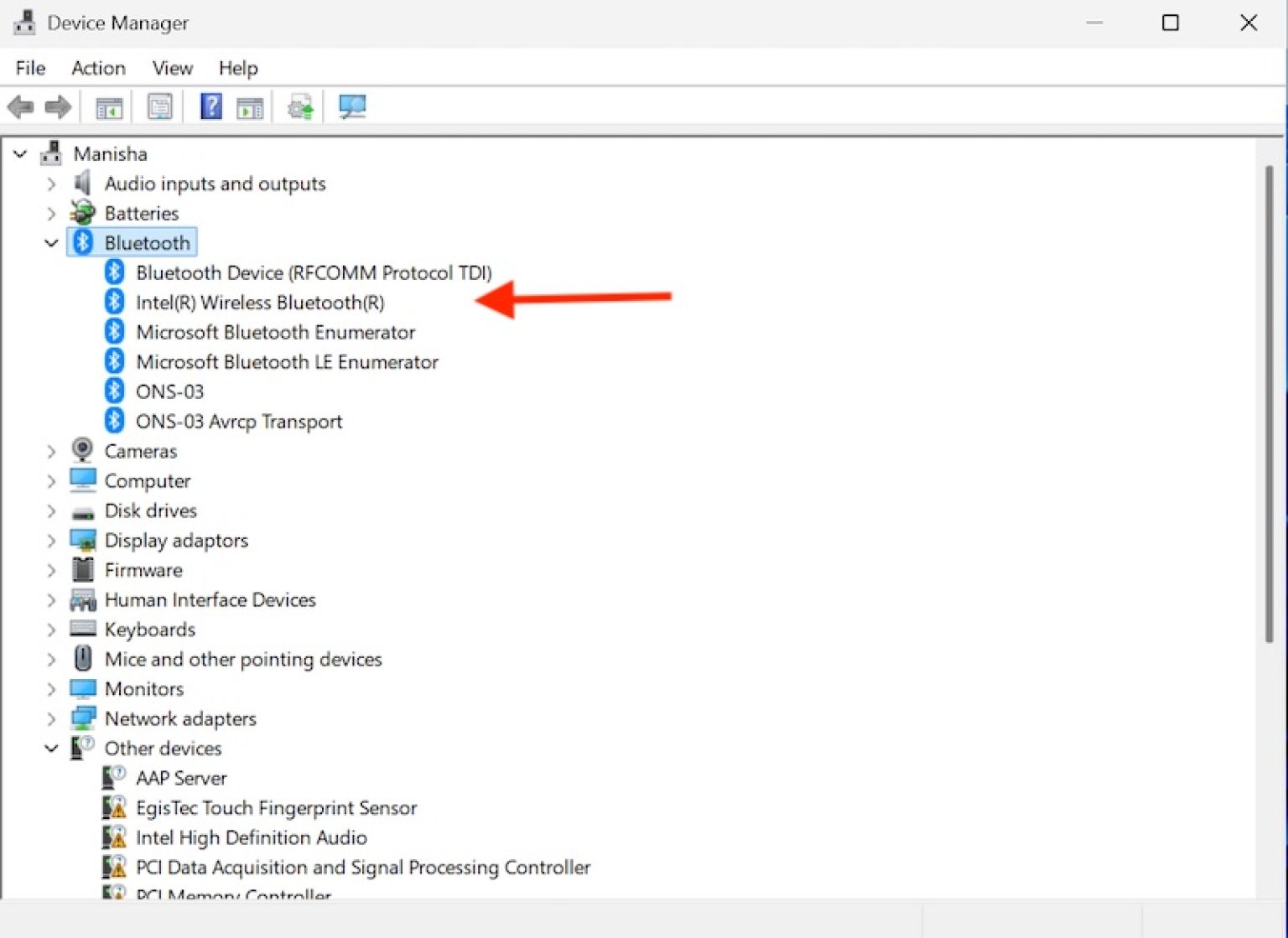Click the Back navigation arrow
The height and width of the screenshot is (938, 1288).
click(x=21, y=106)
